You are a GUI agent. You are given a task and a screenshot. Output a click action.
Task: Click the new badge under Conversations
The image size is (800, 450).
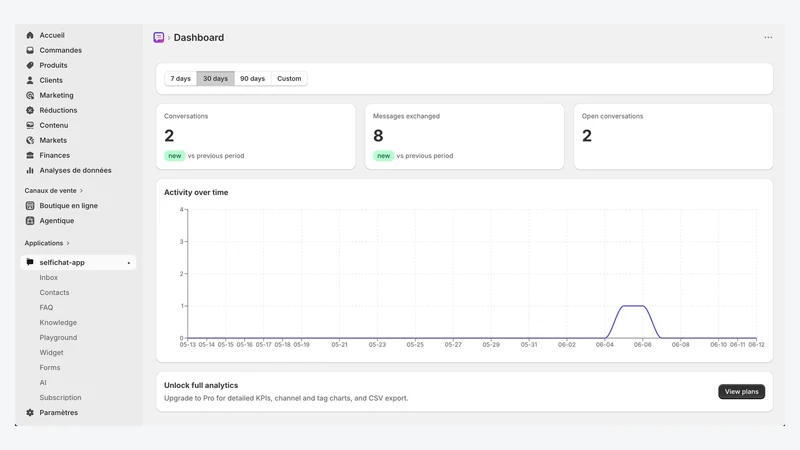[x=174, y=156]
